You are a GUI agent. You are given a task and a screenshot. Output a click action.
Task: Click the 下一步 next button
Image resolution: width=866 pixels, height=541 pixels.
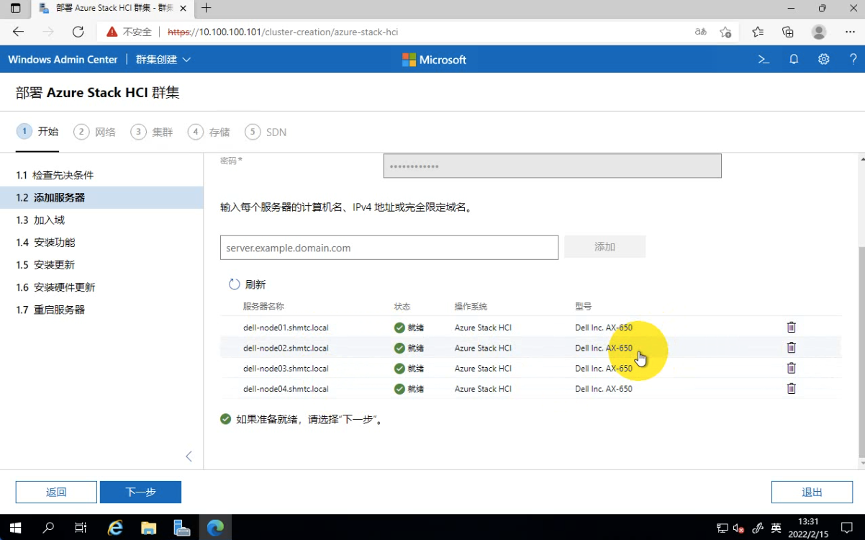click(x=140, y=492)
